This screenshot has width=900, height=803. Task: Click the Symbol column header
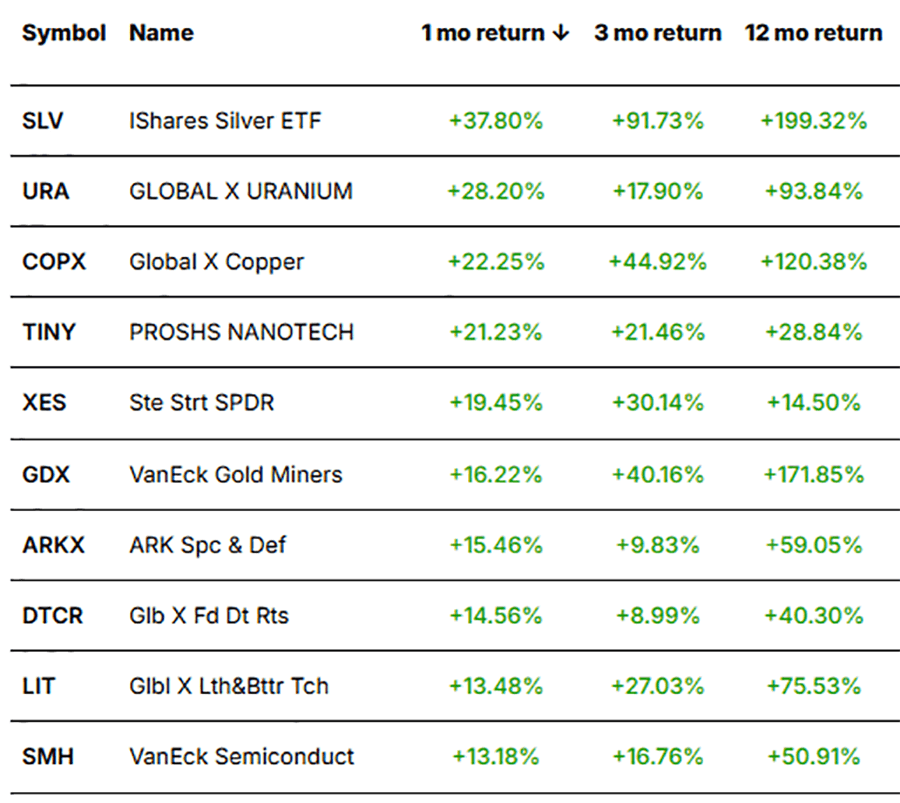pyautogui.click(x=64, y=33)
